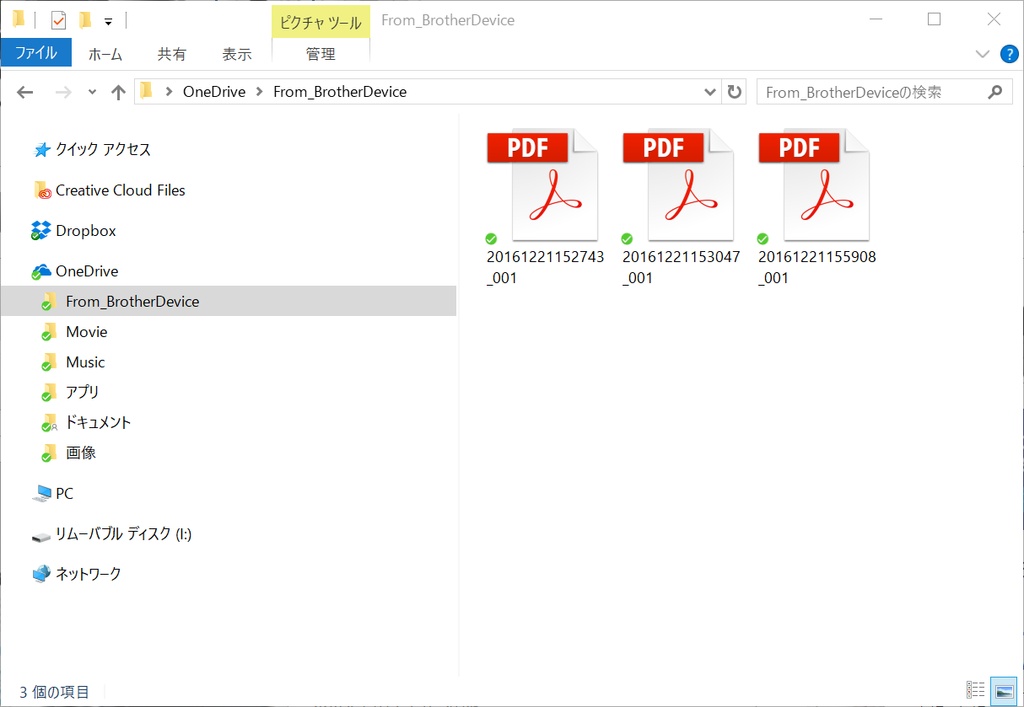Click the 画像 folder icon
The image size is (1024, 707).
click(48, 452)
